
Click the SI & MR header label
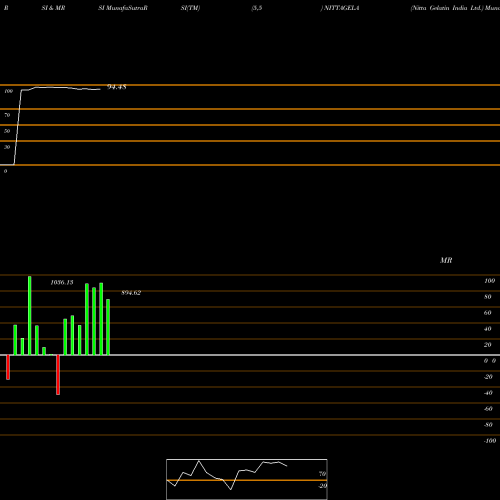click(53, 8)
